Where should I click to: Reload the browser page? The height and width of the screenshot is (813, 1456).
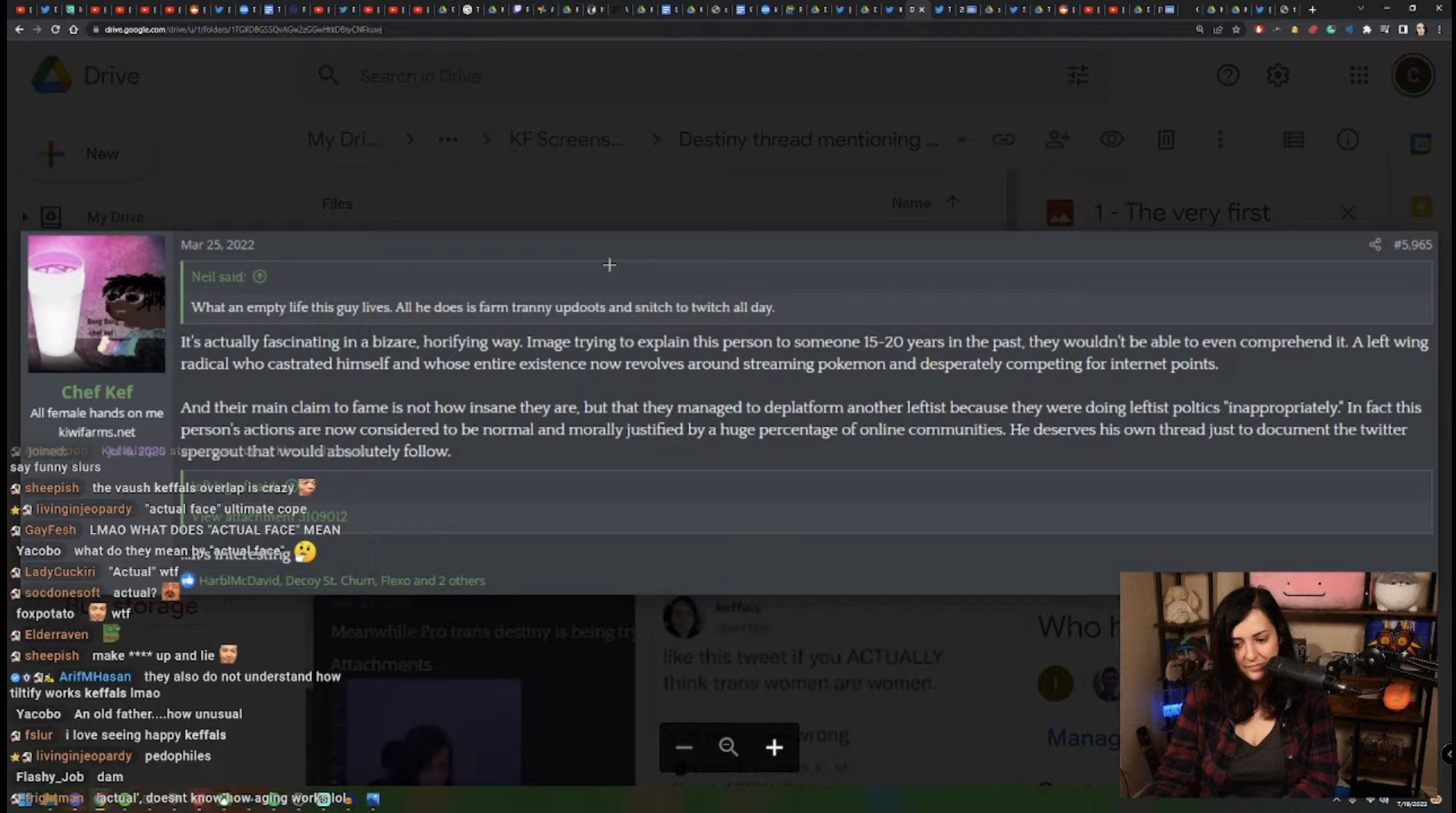(x=55, y=29)
